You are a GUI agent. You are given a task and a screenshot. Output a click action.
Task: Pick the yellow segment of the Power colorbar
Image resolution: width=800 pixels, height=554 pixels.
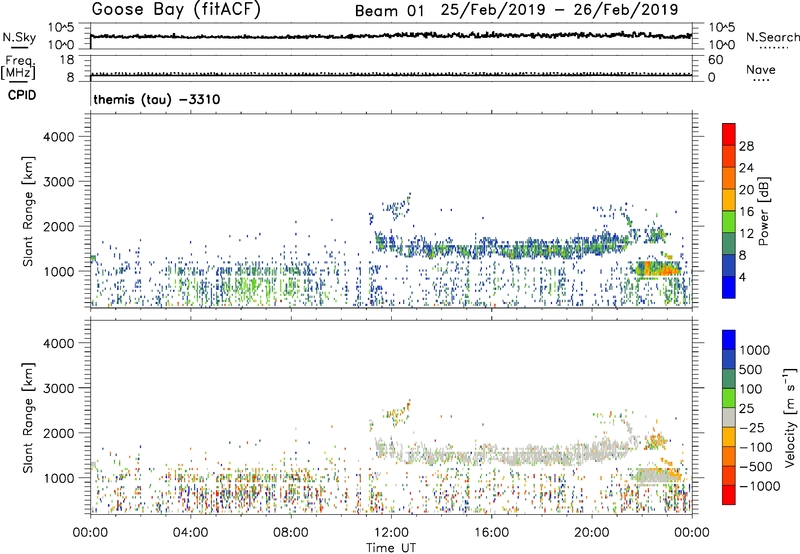729,200
